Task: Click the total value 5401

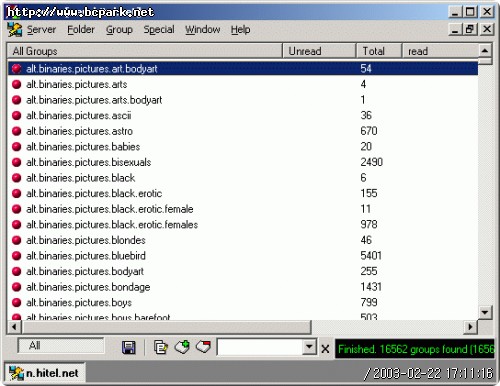Action: point(371,256)
